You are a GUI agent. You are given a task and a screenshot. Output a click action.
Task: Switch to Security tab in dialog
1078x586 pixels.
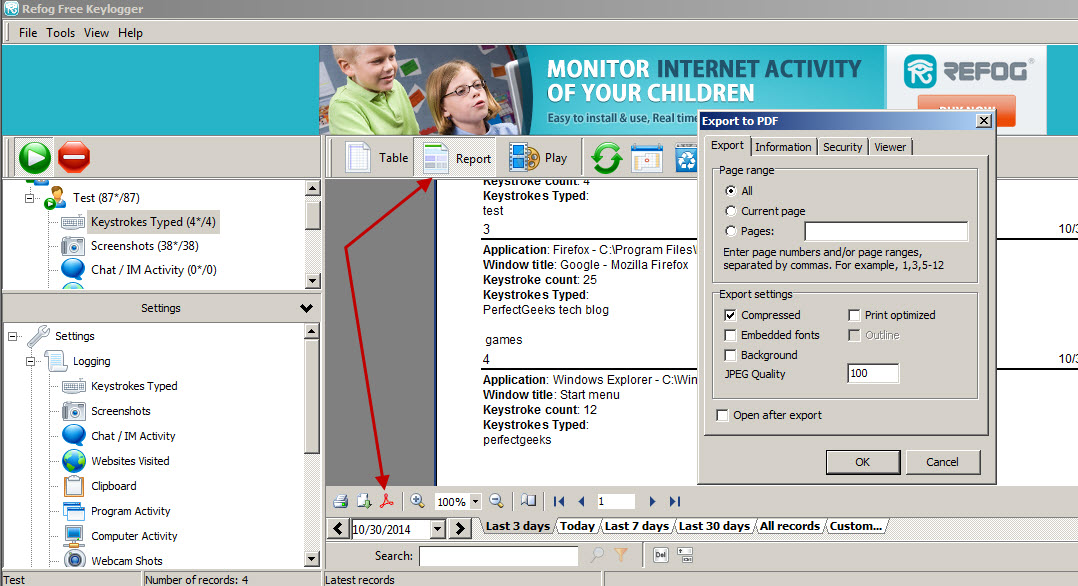[x=842, y=146]
